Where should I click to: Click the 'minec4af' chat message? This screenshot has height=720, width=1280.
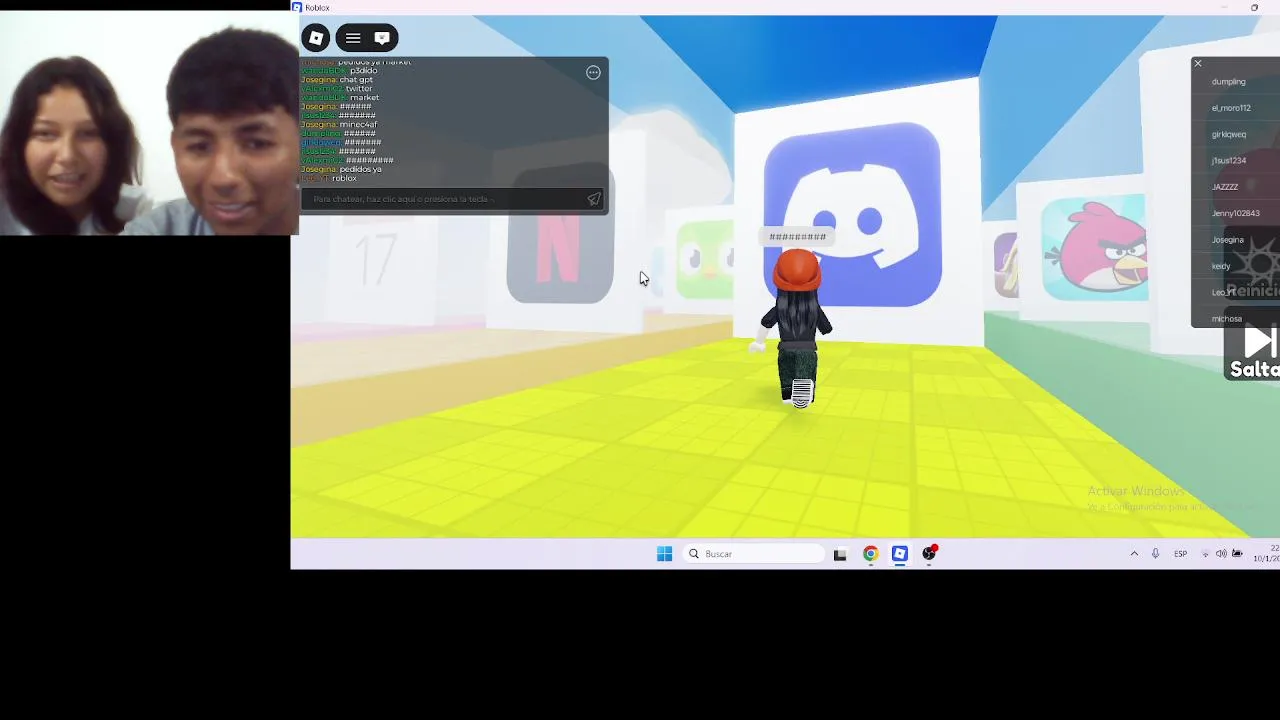[x=358, y=125]
